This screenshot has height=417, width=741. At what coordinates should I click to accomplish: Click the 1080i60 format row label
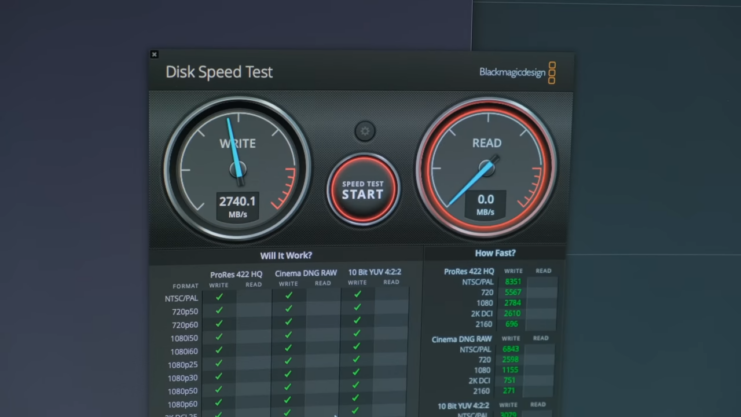[184, 351]
